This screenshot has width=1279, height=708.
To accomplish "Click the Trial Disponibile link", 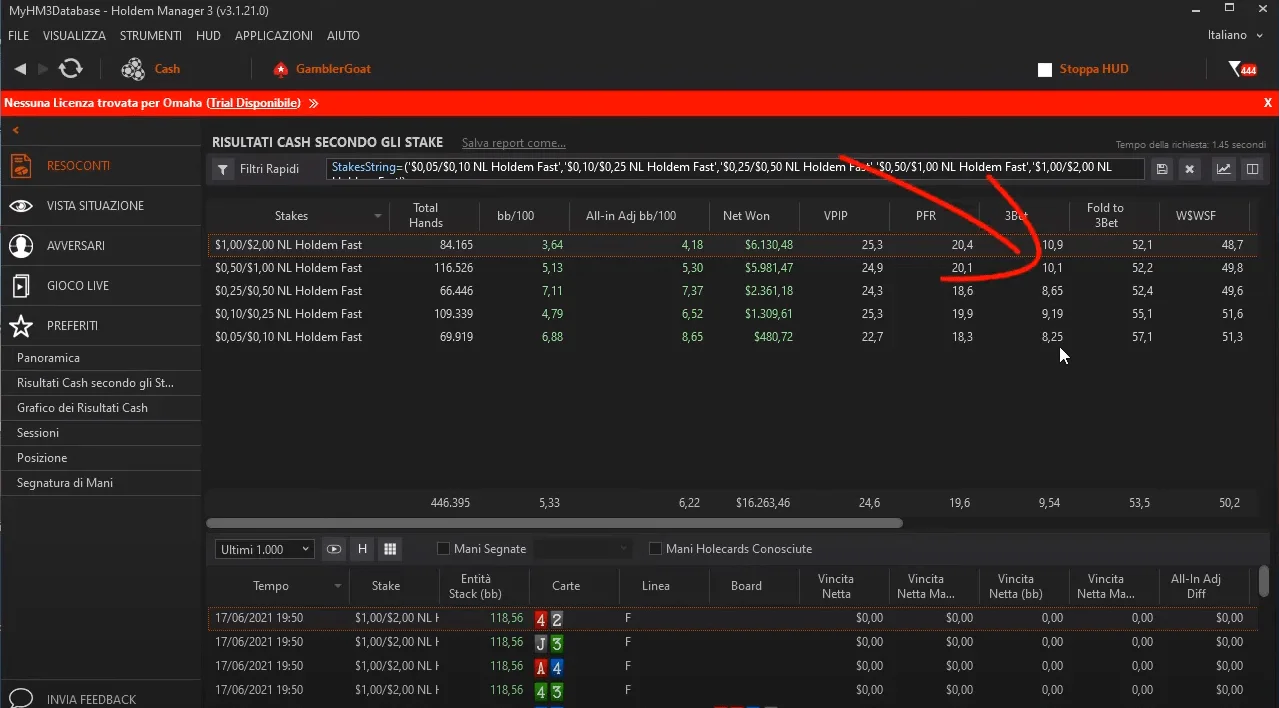I will click(254, 103).
